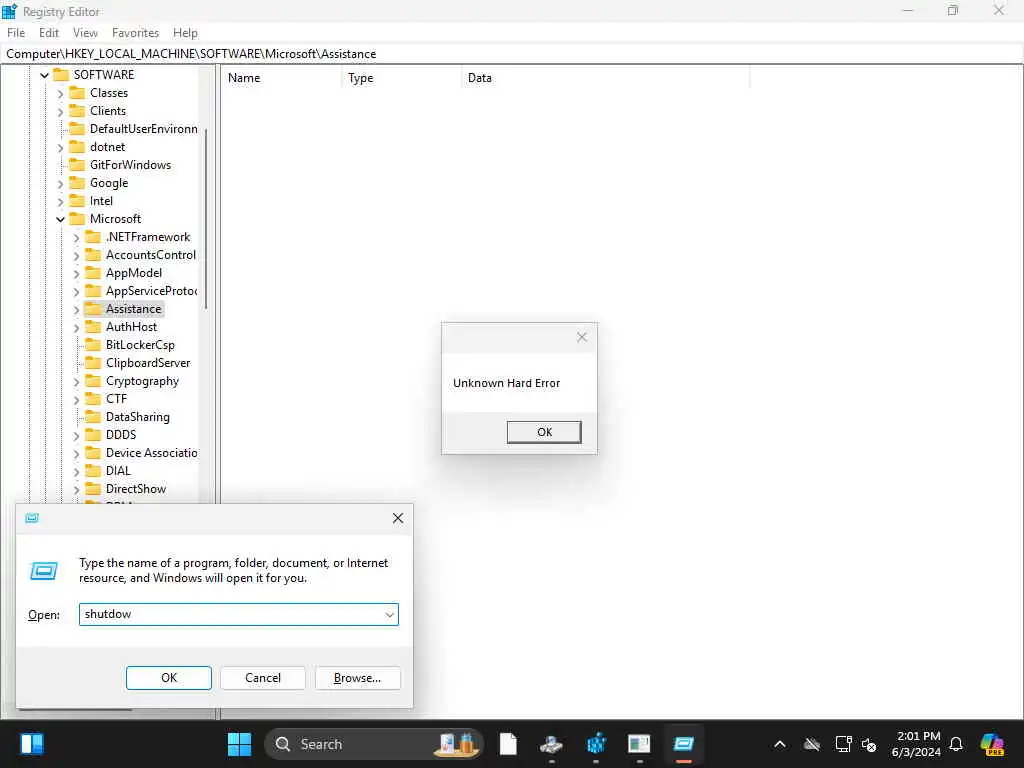The width and height of the screenshot is (1024, 768).
Task: Show hidden system tray icons
Action: click(780, 744)
